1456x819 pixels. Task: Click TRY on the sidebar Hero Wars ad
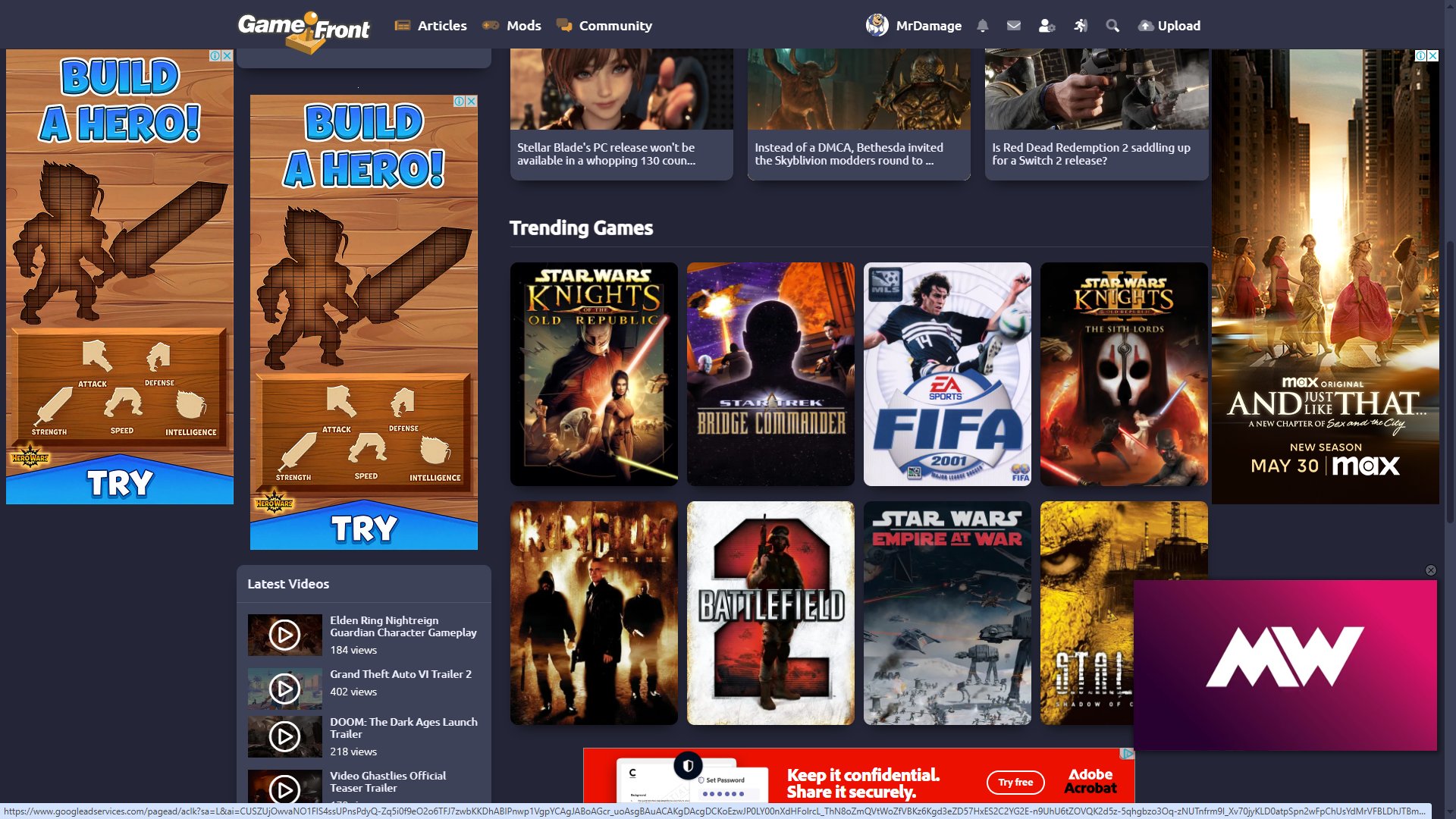364,528
